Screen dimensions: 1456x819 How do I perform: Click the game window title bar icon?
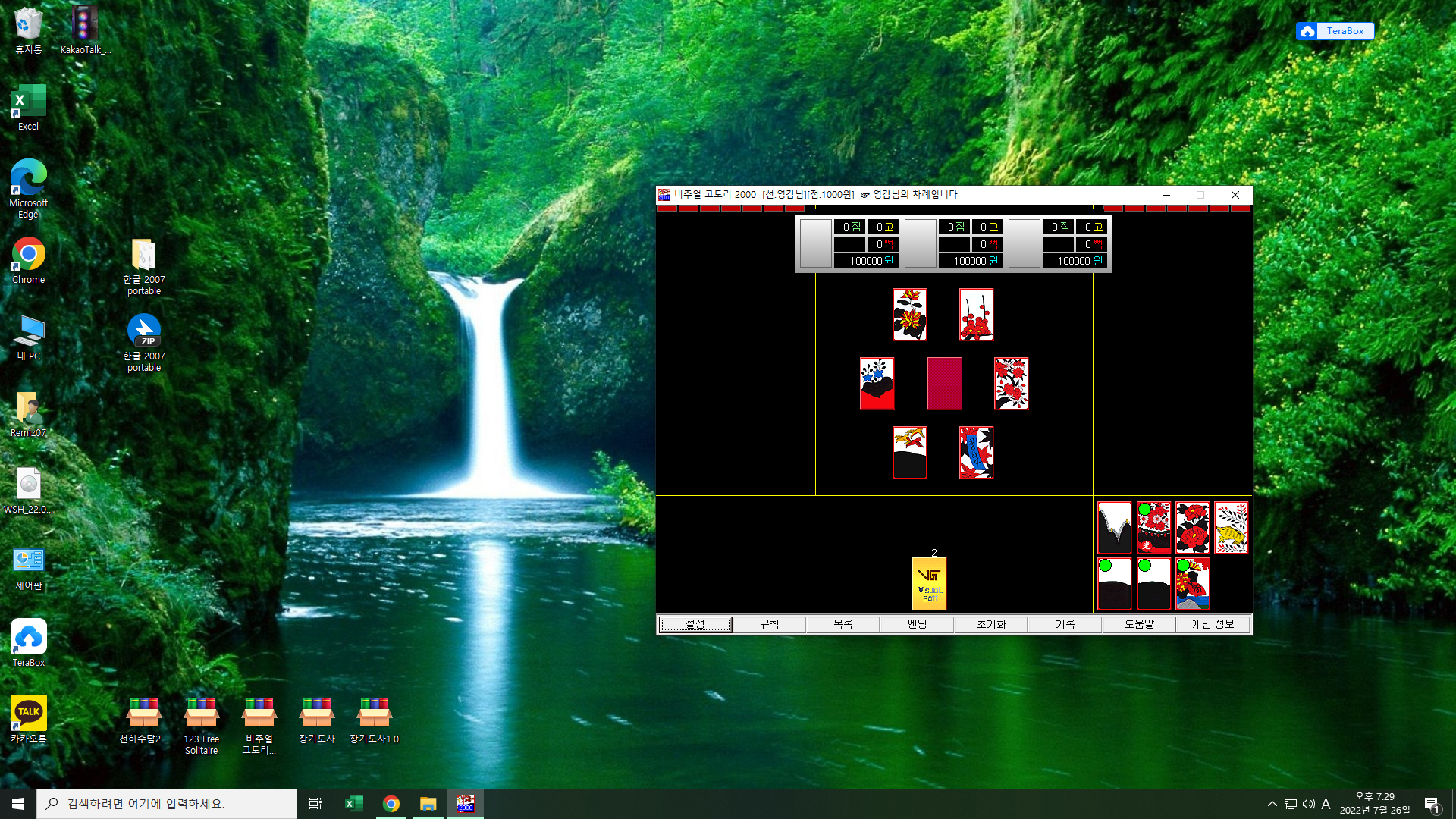point(664,195)
